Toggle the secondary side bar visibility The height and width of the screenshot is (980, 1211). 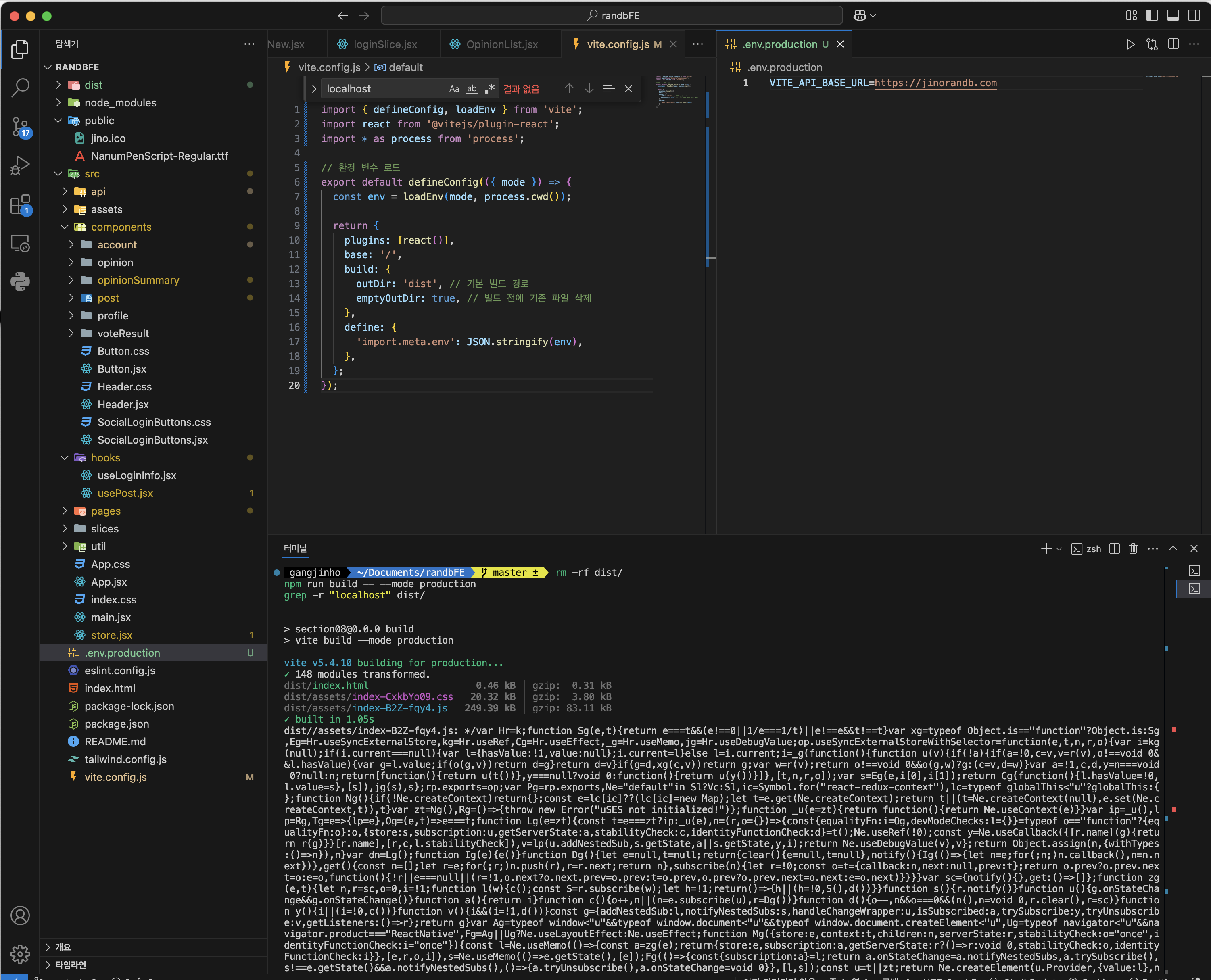[x=1194, y=15]
